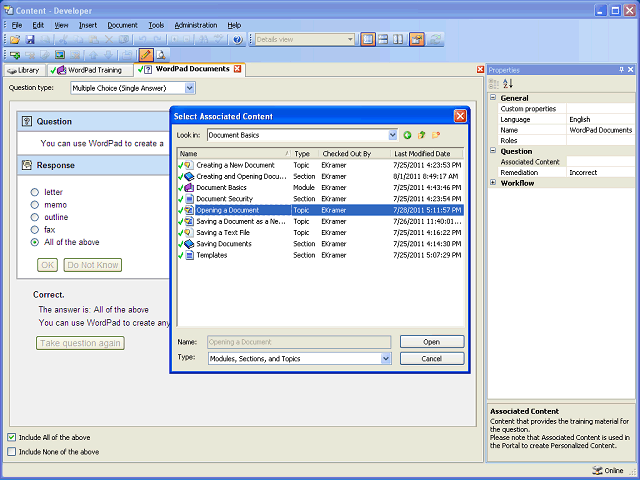The height and width of the screenshot is (480, 640).
Task: Click the Associated Content property value cell
Action: [600, 162]
